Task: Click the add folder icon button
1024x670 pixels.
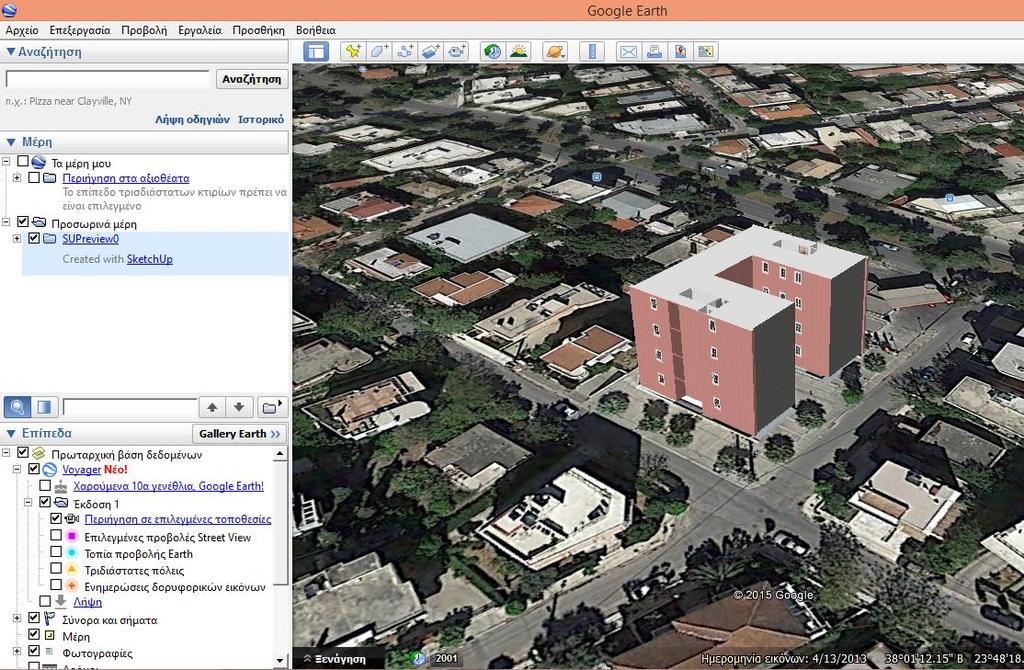Action: pyautogui.click(x=272, y=407)
